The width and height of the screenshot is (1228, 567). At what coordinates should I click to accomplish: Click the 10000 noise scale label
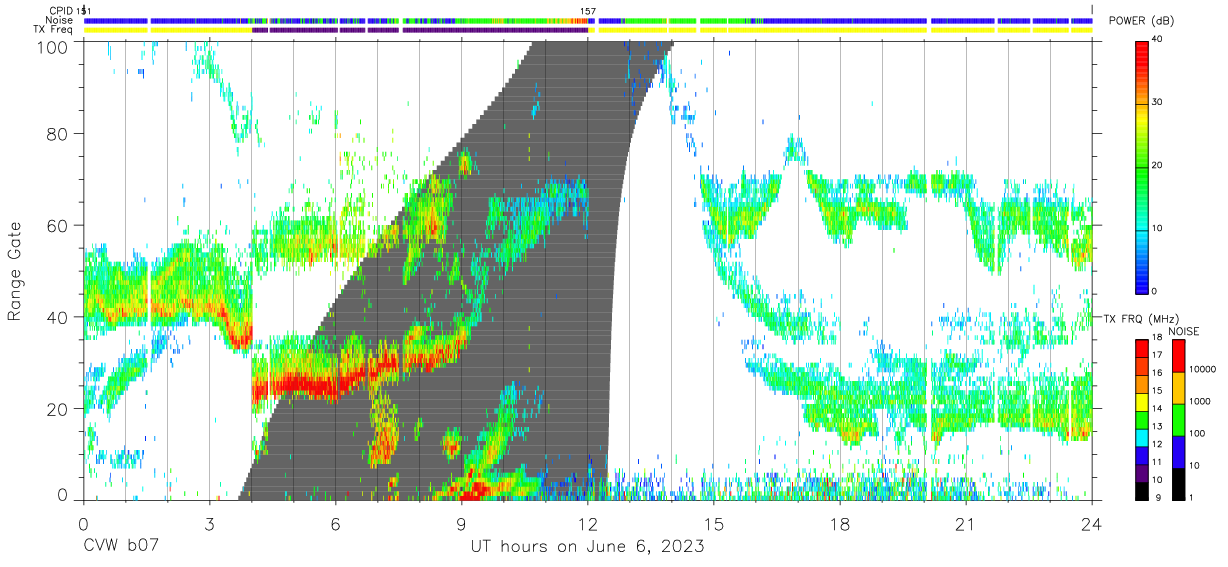coord(1202,370)
